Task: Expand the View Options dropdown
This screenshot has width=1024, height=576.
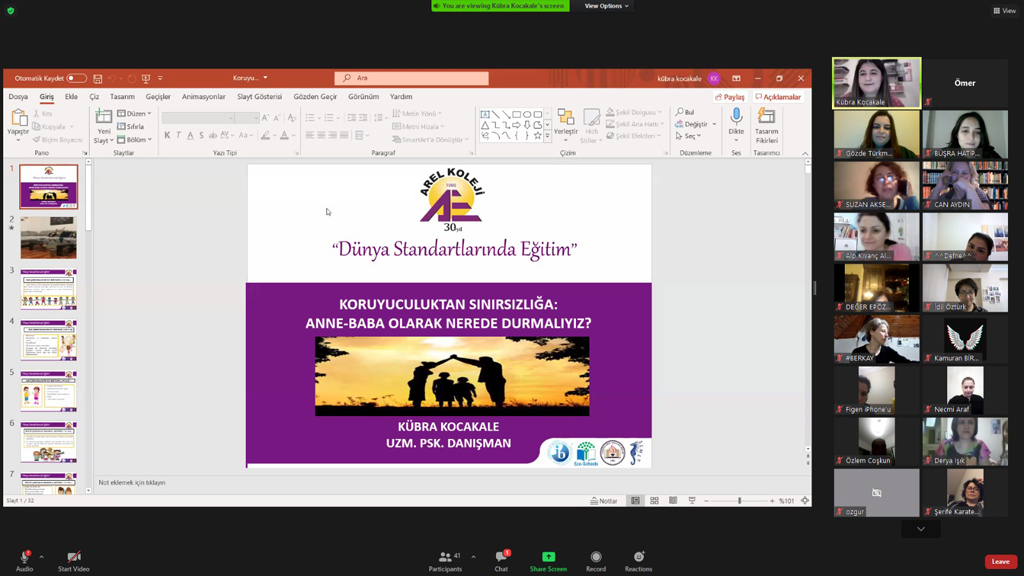Action: pos(606,6)
